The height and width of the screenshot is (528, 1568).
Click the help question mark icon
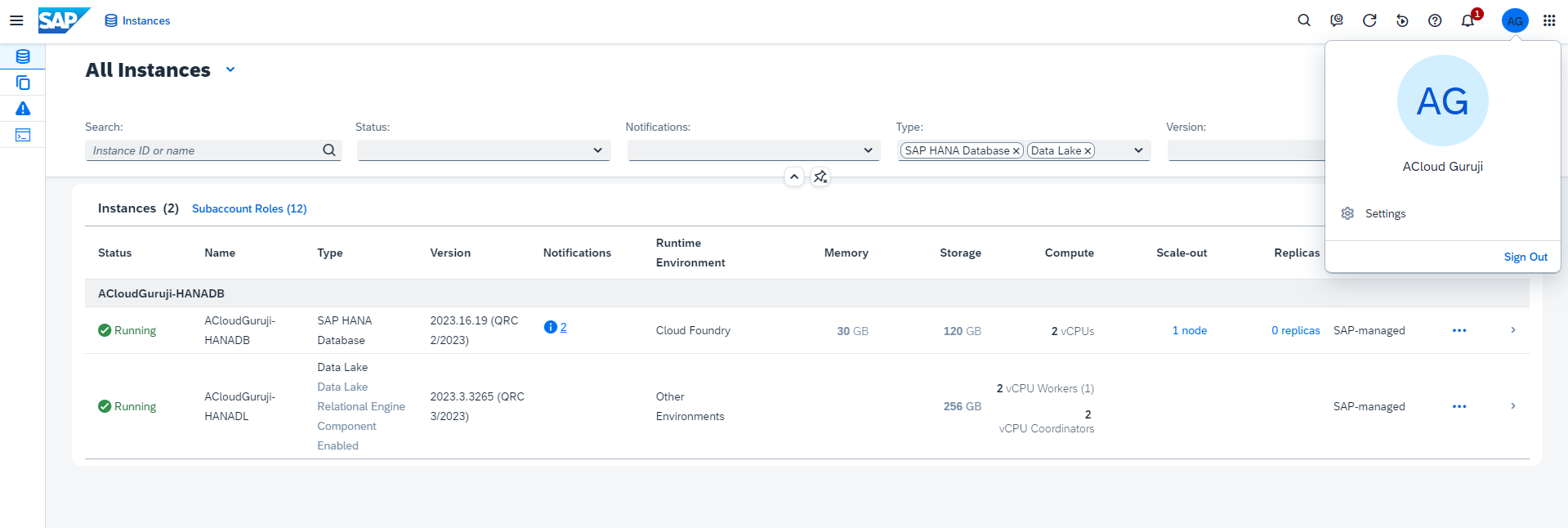pos(1435,20)
